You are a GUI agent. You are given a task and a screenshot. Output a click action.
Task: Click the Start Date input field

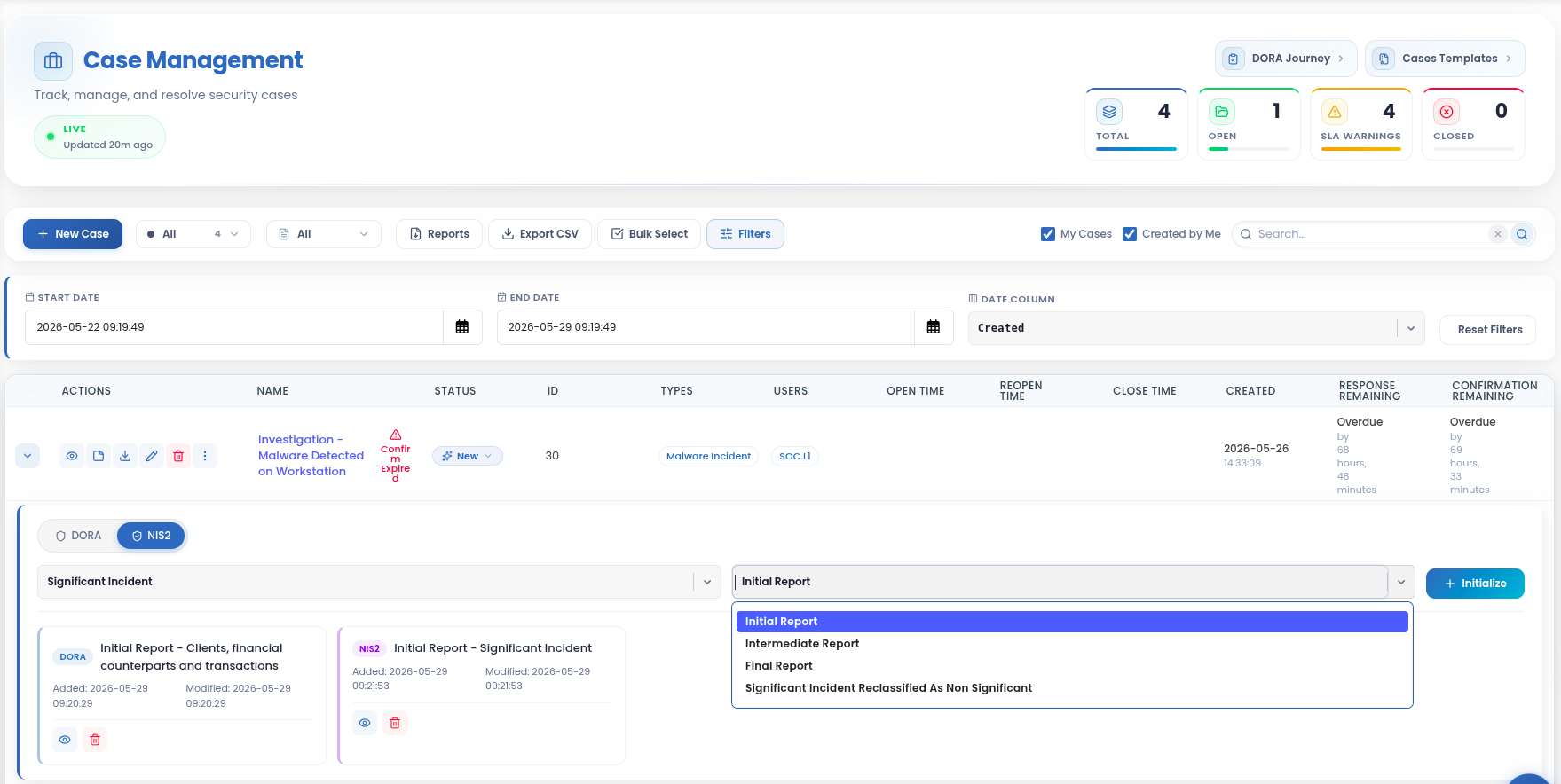[234, 327]
